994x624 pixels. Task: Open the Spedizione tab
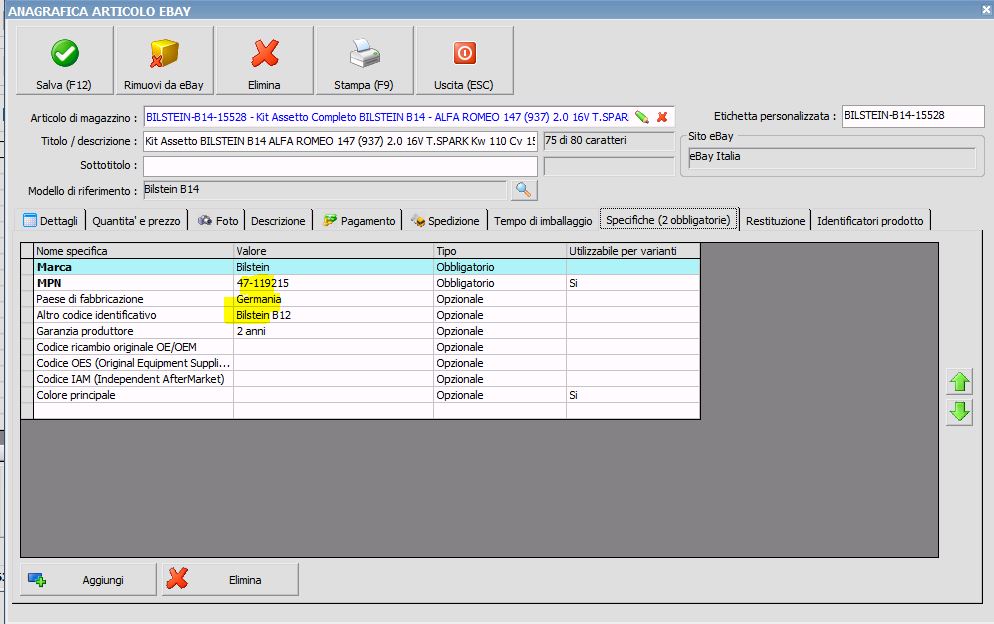point(445,221)
